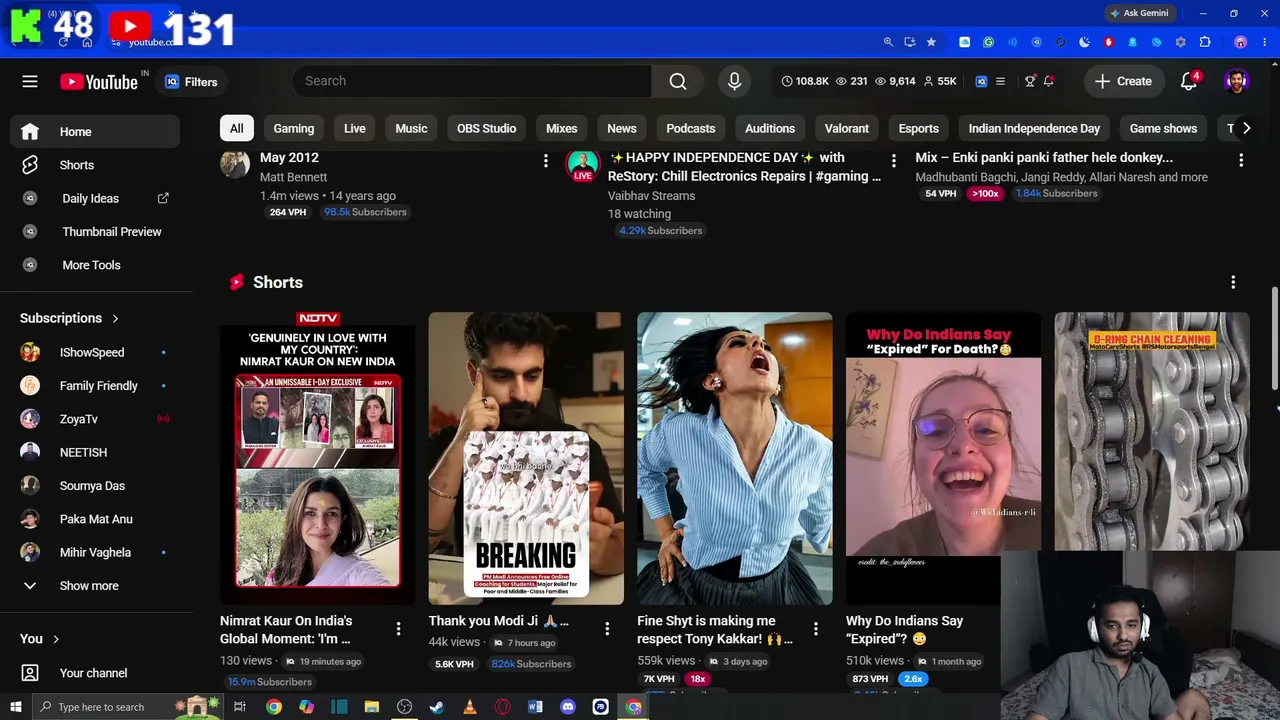
Task: Select the Music filter chip
Action: (411, 128)
